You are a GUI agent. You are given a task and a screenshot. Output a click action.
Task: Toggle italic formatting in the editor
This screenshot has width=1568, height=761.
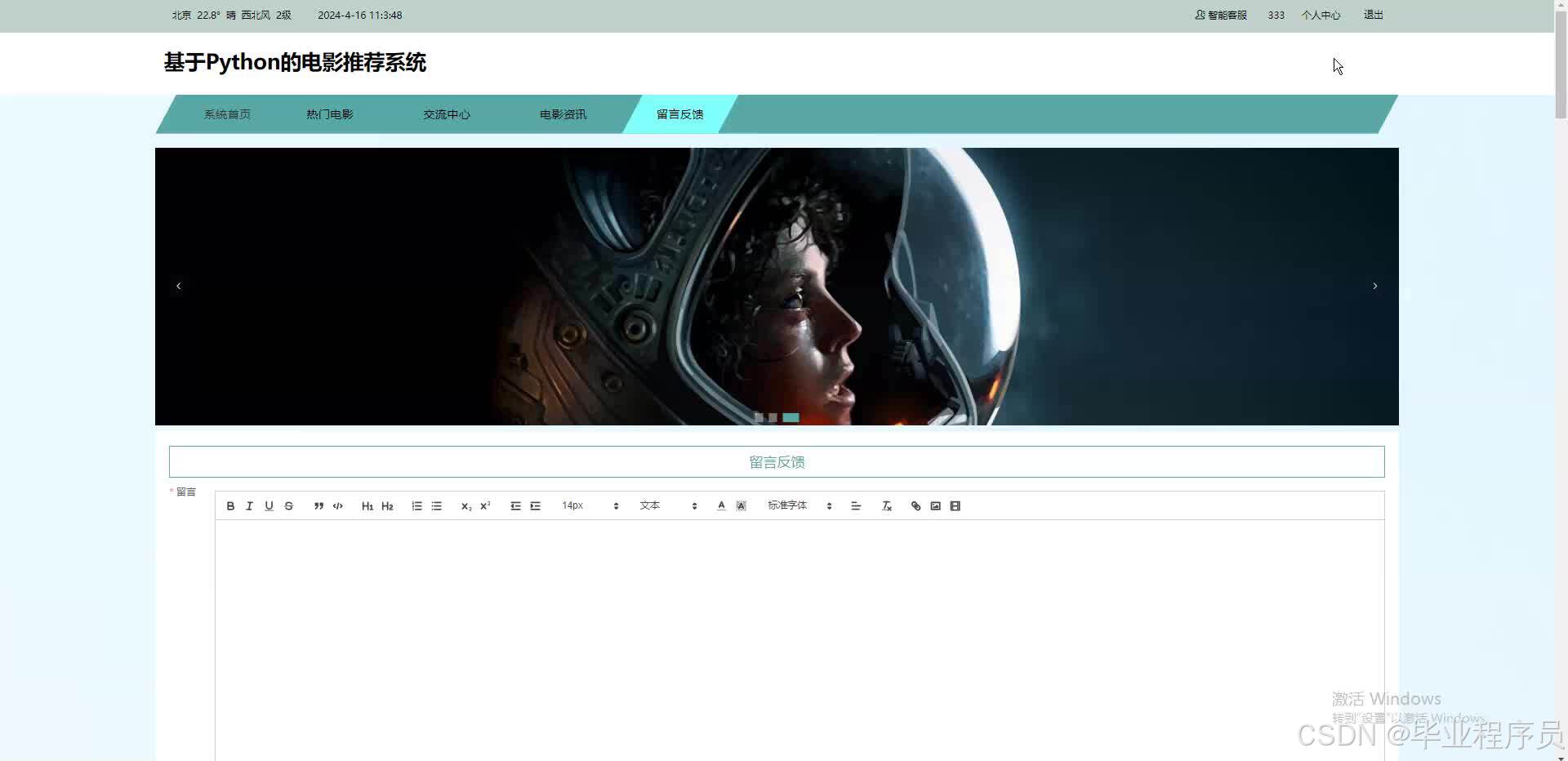[x=250, y=506]
